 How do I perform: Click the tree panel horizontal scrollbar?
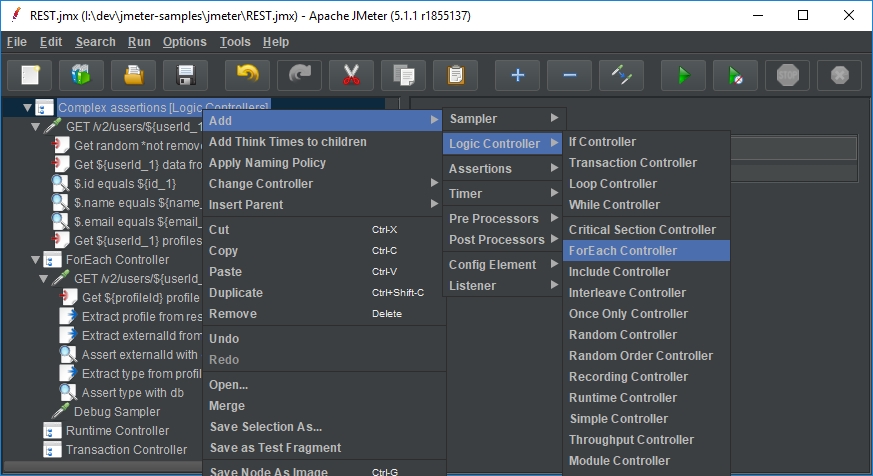[103, 466]
